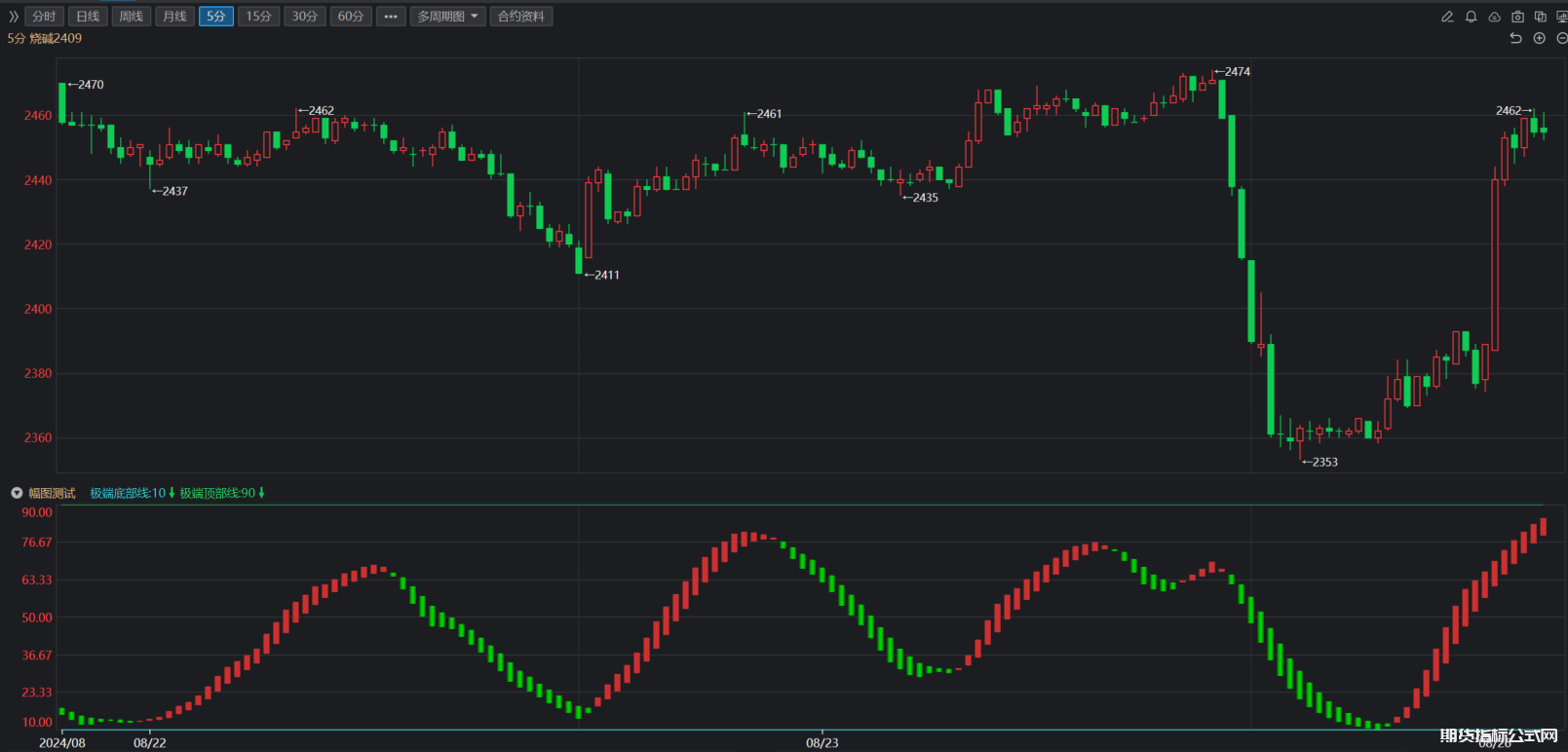The width and height of the screenshot is (1568, 752).
Task: Click the 08/23 date axis label
Action: coord(822,743)
